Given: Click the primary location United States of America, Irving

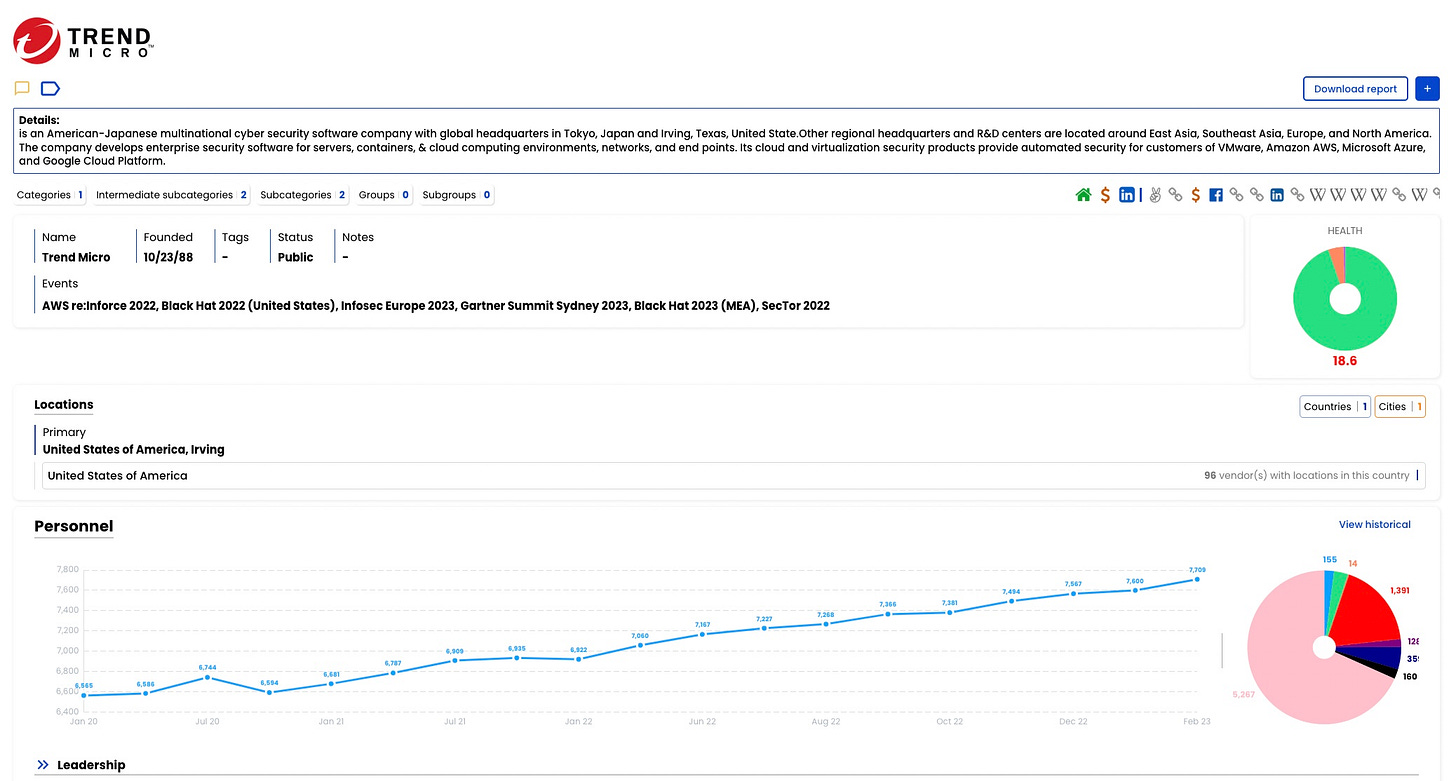Looking at the screenshot, I should point(133,450).
